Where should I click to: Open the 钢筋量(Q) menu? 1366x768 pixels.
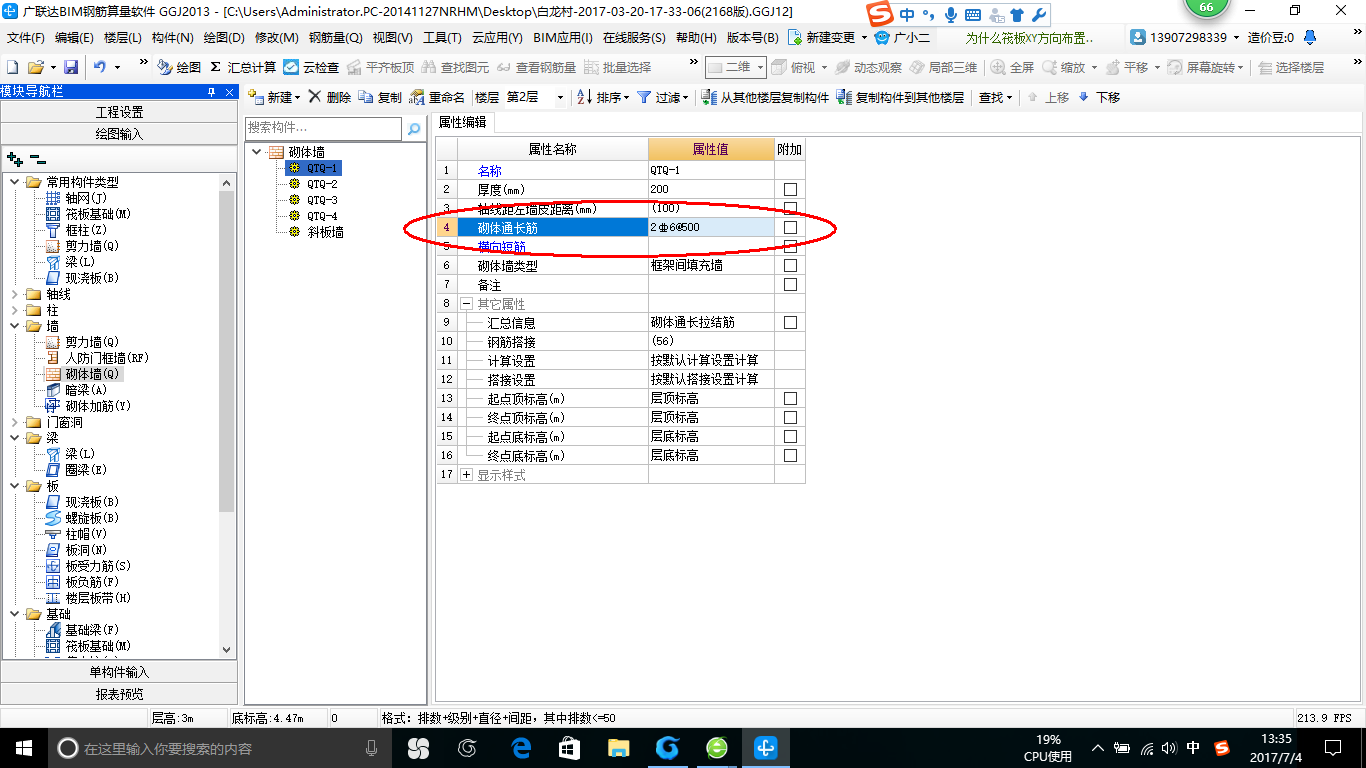tap(335, 38)
